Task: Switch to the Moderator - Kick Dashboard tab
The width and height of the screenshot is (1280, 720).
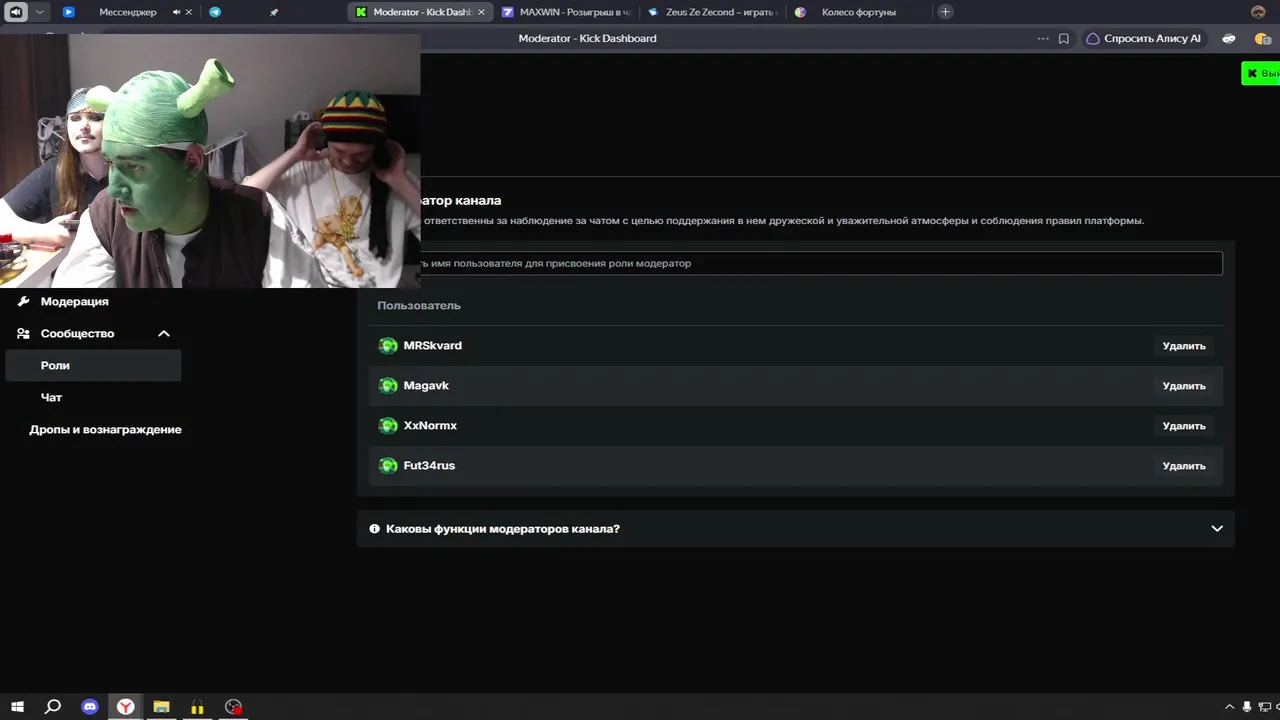Action: click(x=420, y=12)
